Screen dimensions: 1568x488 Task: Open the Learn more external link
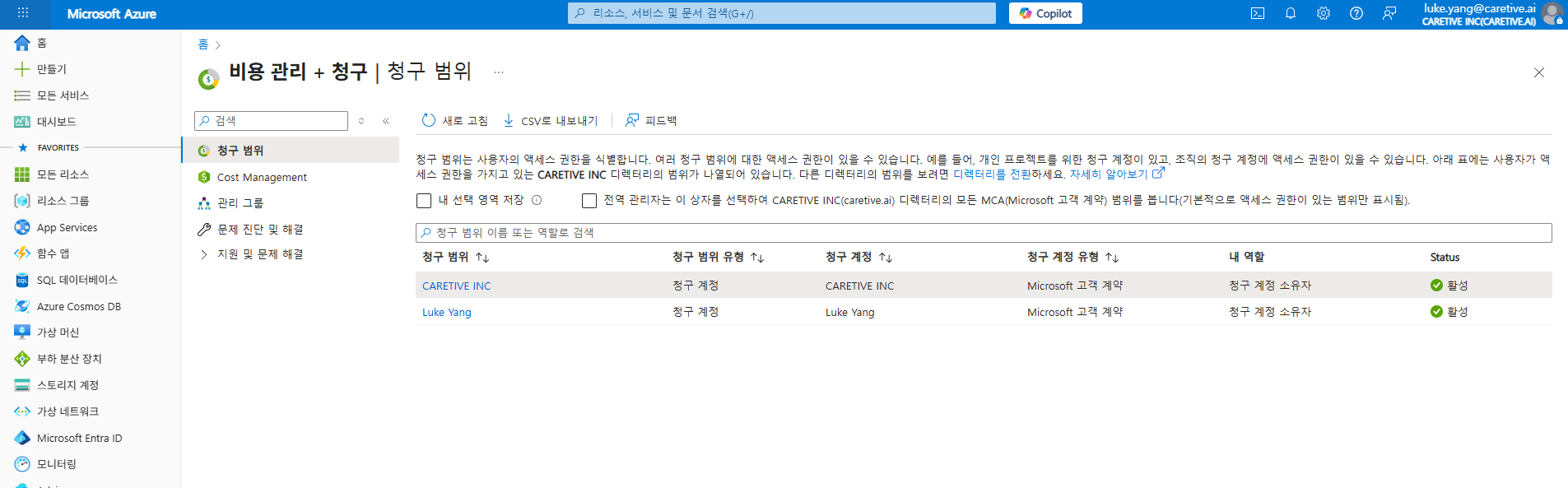point(1117,174)
